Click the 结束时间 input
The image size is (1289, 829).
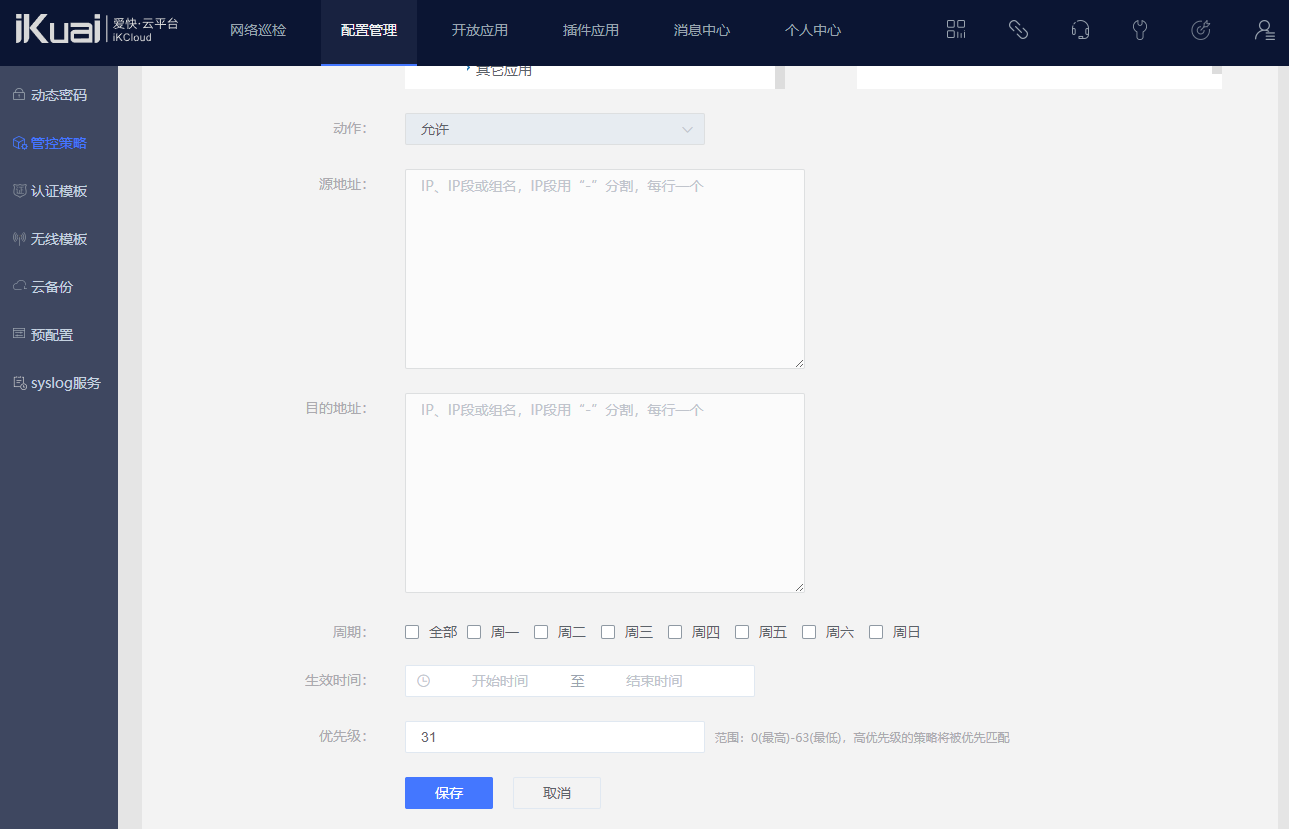[x=654, y=681]
